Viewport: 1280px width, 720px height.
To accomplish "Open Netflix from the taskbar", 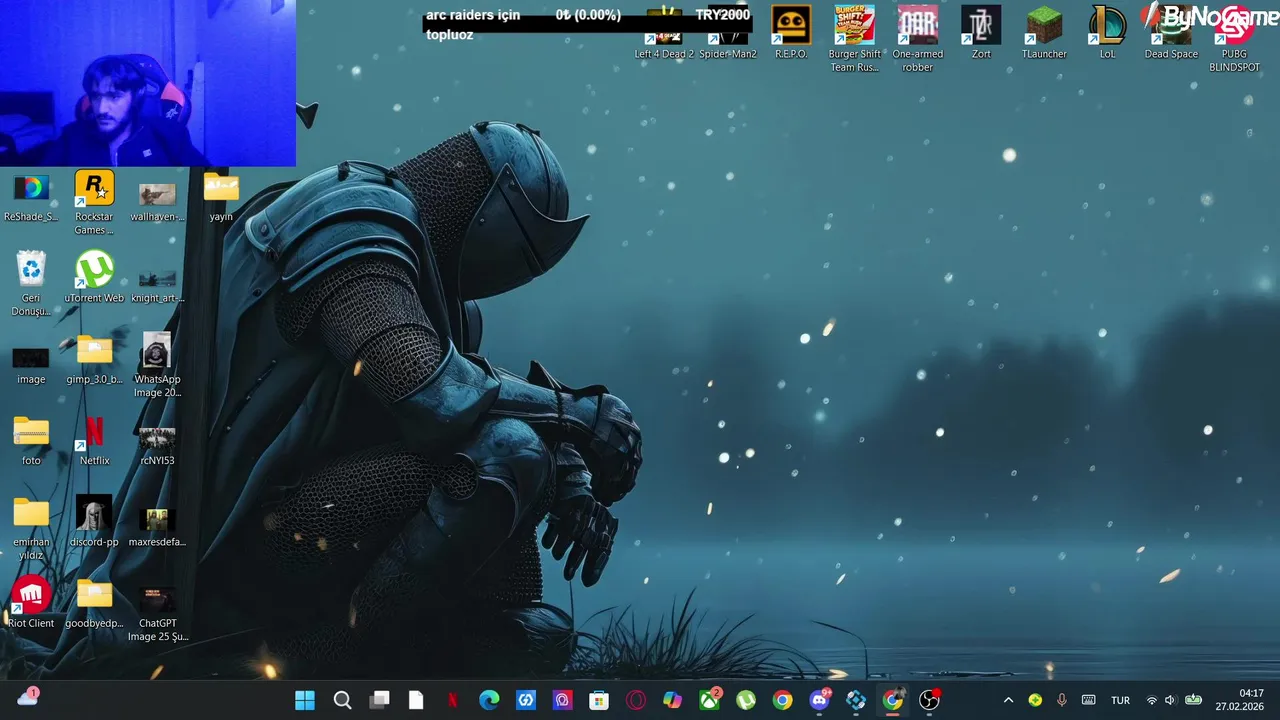I will point(453,700).
